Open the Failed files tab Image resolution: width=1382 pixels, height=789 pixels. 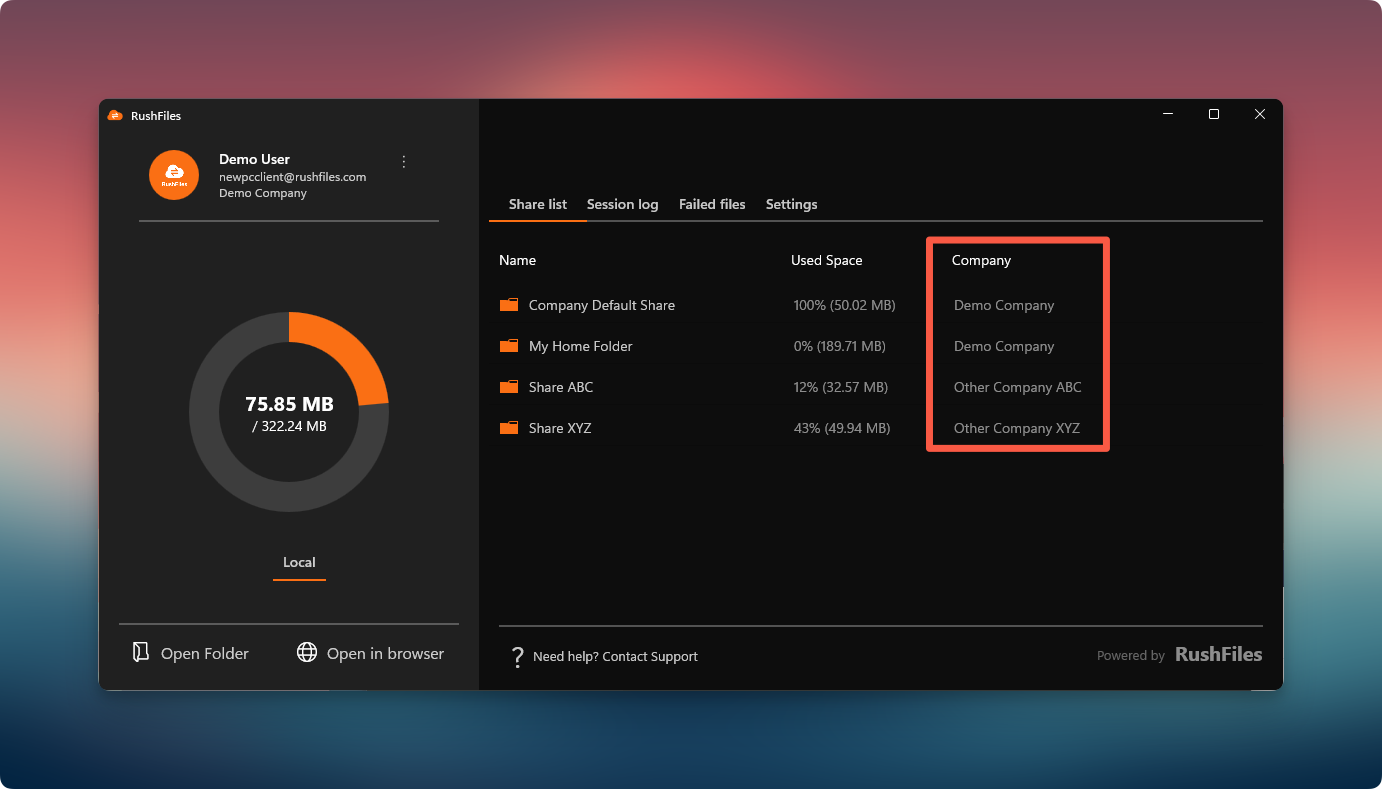712,204
